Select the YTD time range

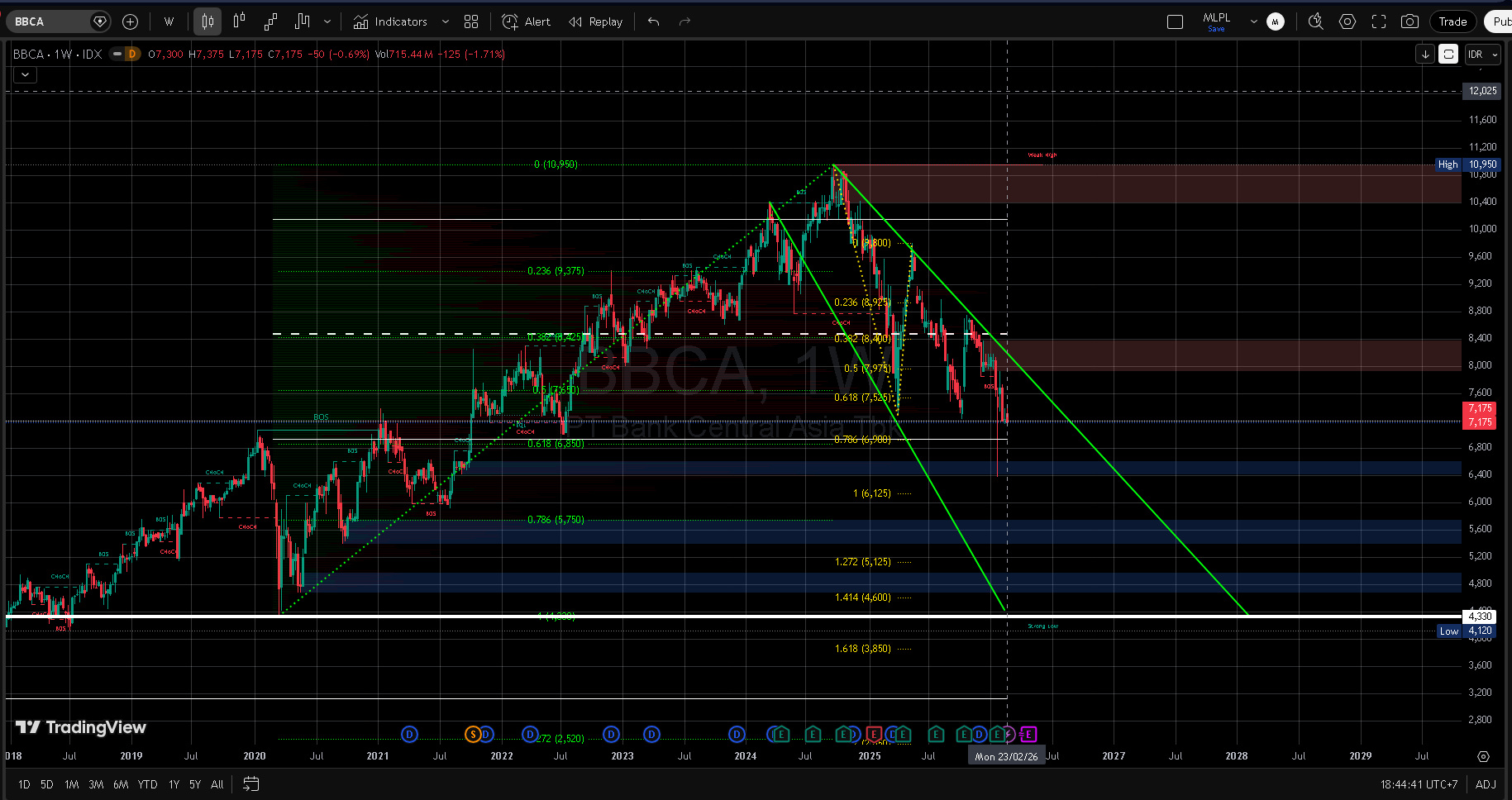pyautogui.click(x=147, y=784)
